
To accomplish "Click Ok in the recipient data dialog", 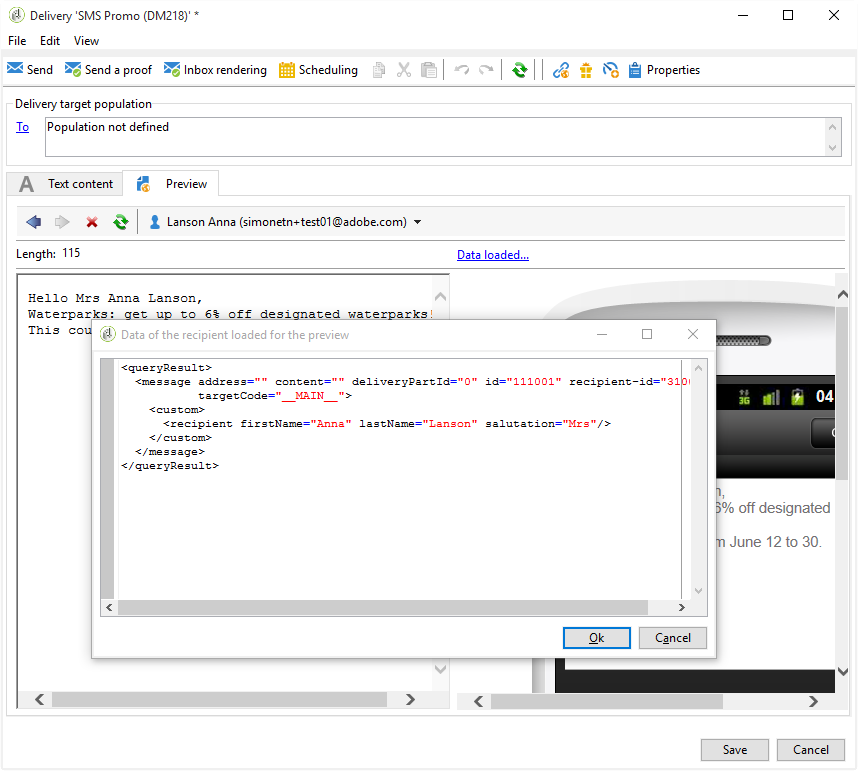I will tap(596, 638).
